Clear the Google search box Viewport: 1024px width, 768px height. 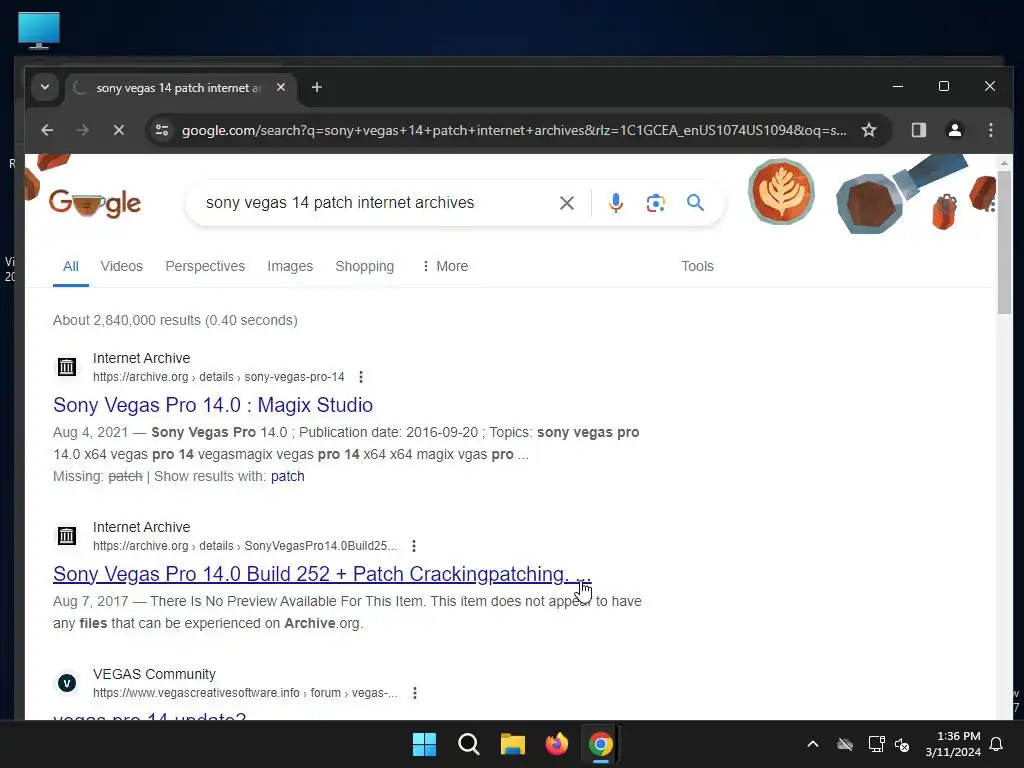[x=567, y=203]
